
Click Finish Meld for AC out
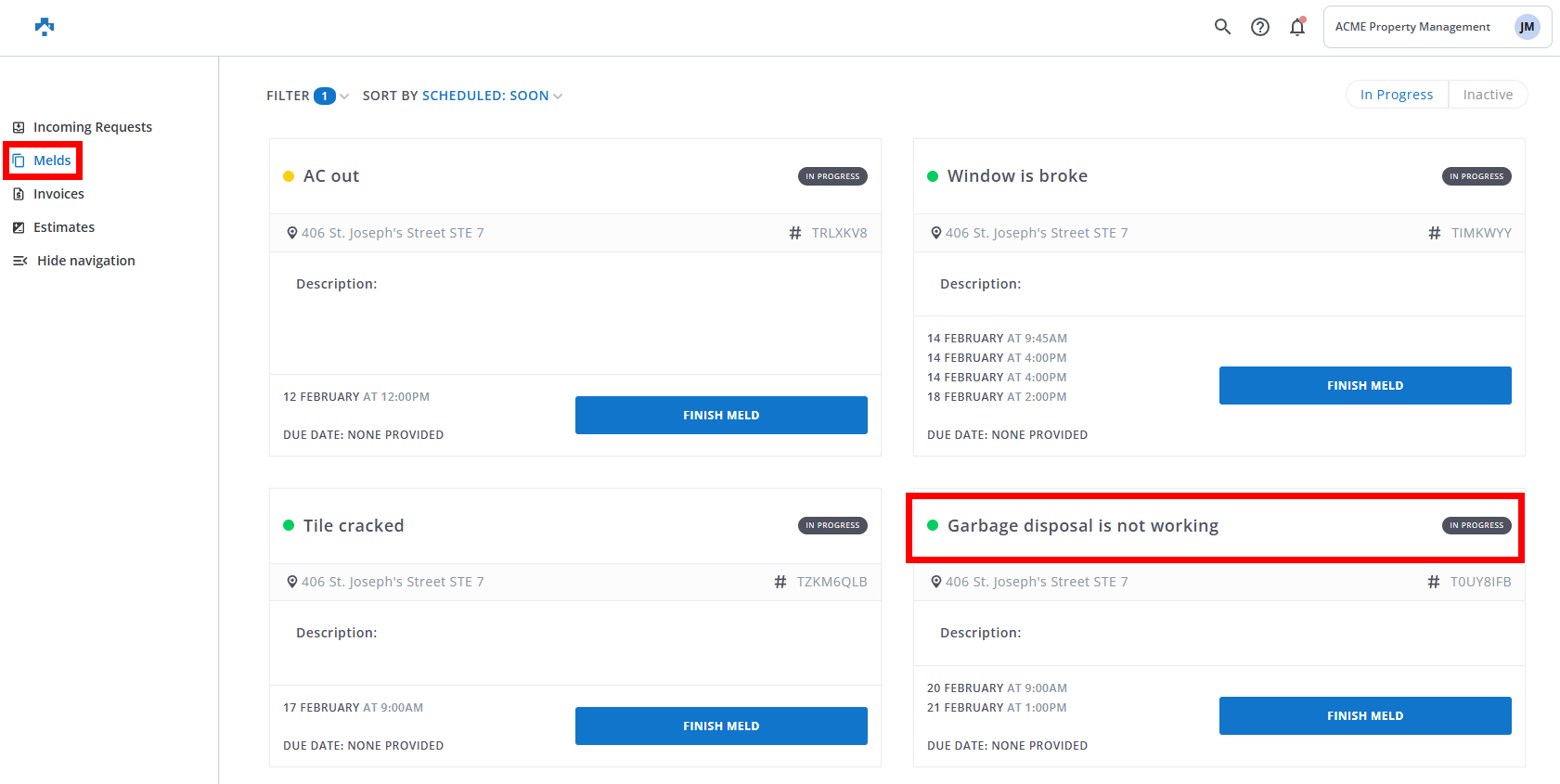click(x=720, y=415)
